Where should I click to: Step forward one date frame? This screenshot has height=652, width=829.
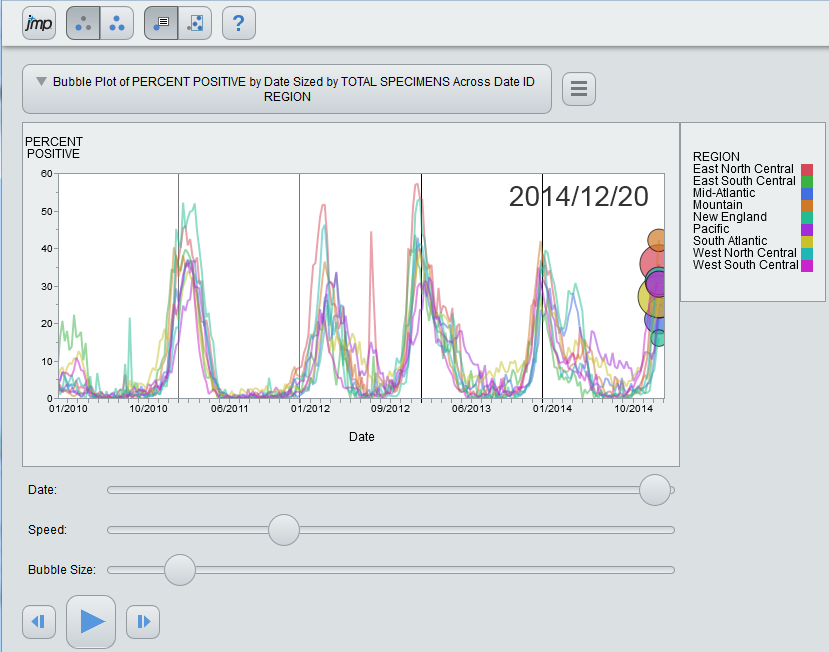tap(143, 622)
